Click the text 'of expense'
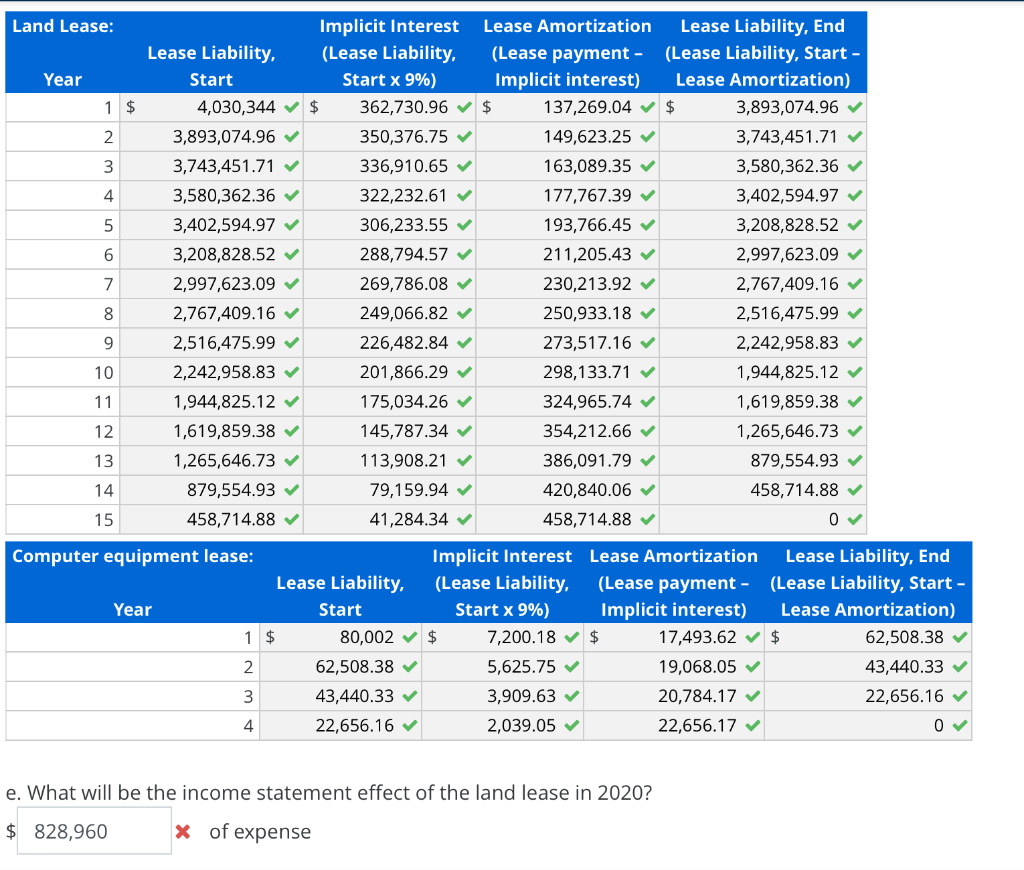The height and width of the screenshot is (870, 1024). 258,831
